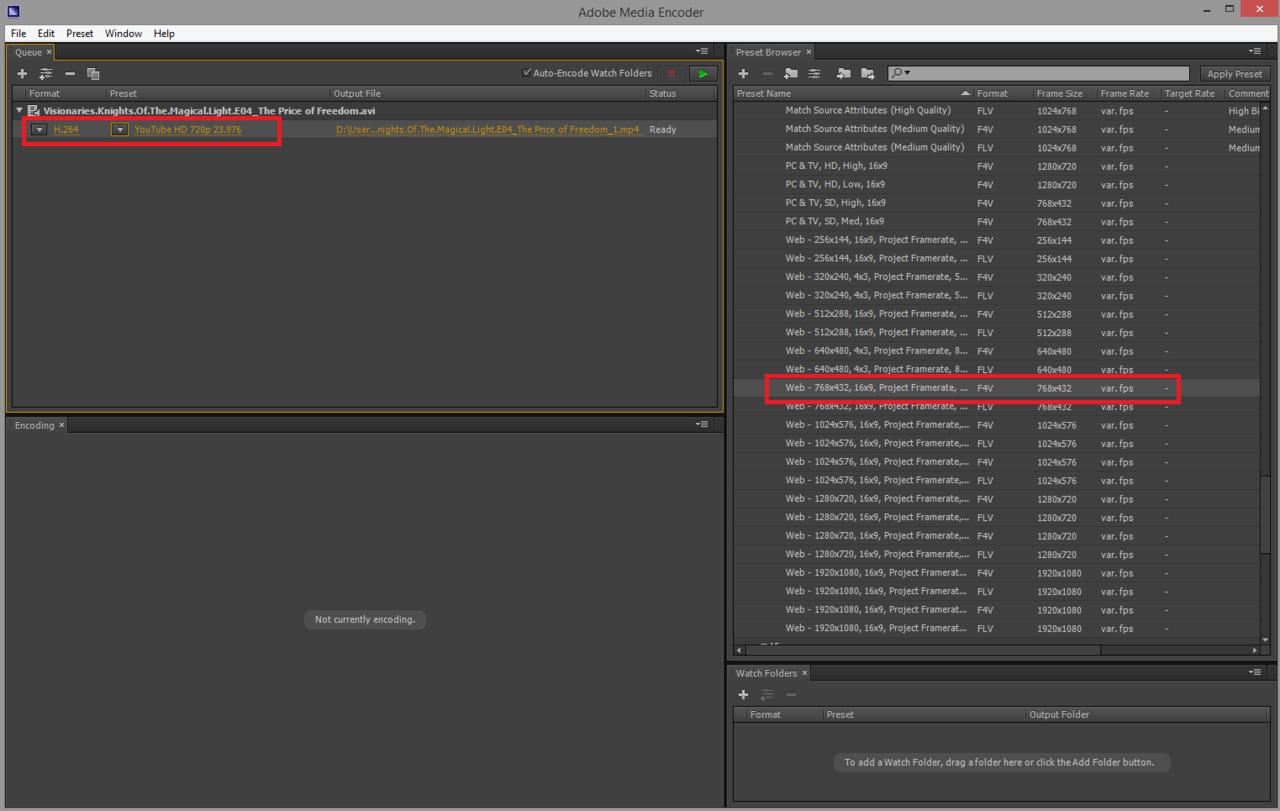Viewport: 1280px width, 811px height.
Task: Select the Queue tab
Action: pos(28,52)
